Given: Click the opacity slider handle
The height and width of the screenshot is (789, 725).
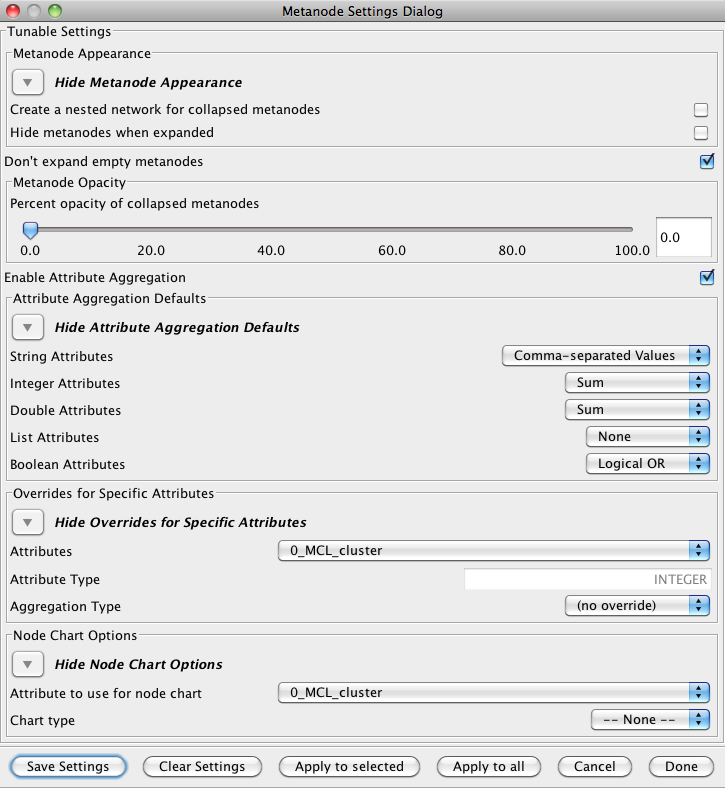Looking at the screenshot, I should (x=30, y=230).
